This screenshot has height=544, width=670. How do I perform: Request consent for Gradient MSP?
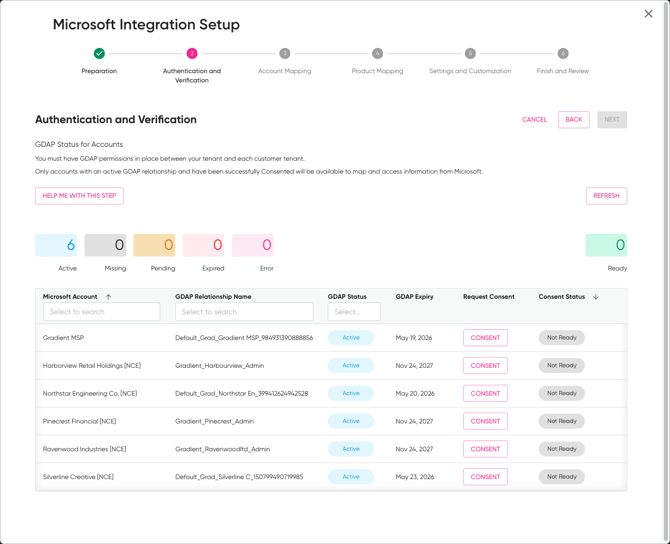pyautogui.click(x=485, y=338)
